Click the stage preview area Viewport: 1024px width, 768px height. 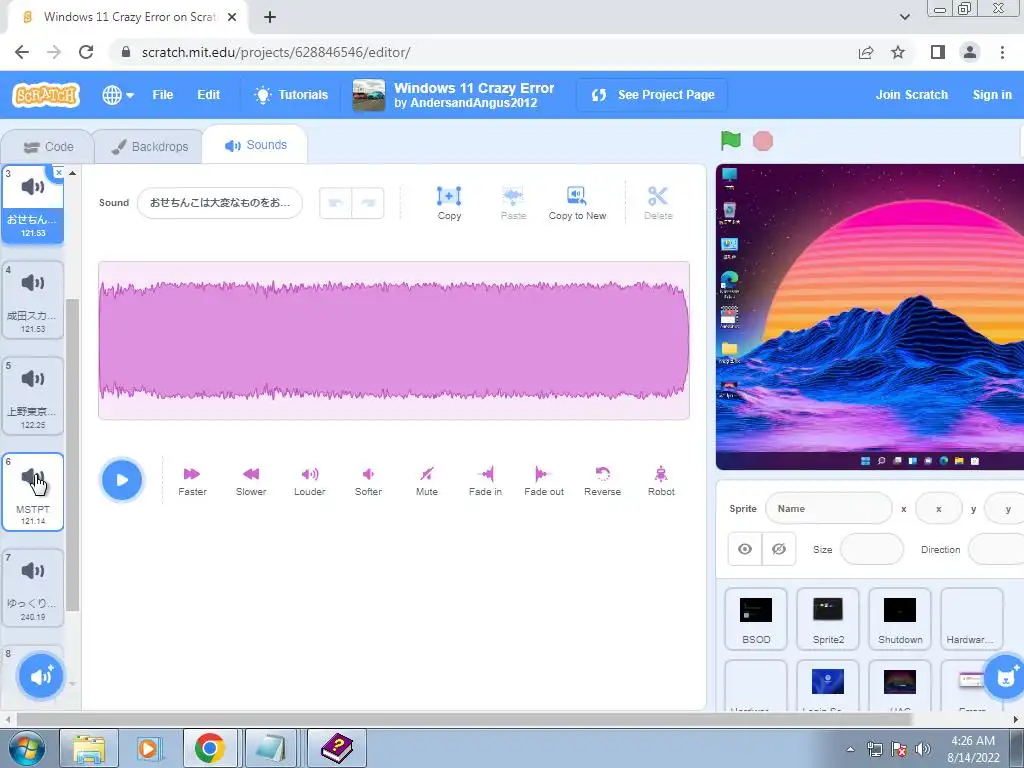pos(870,317)
